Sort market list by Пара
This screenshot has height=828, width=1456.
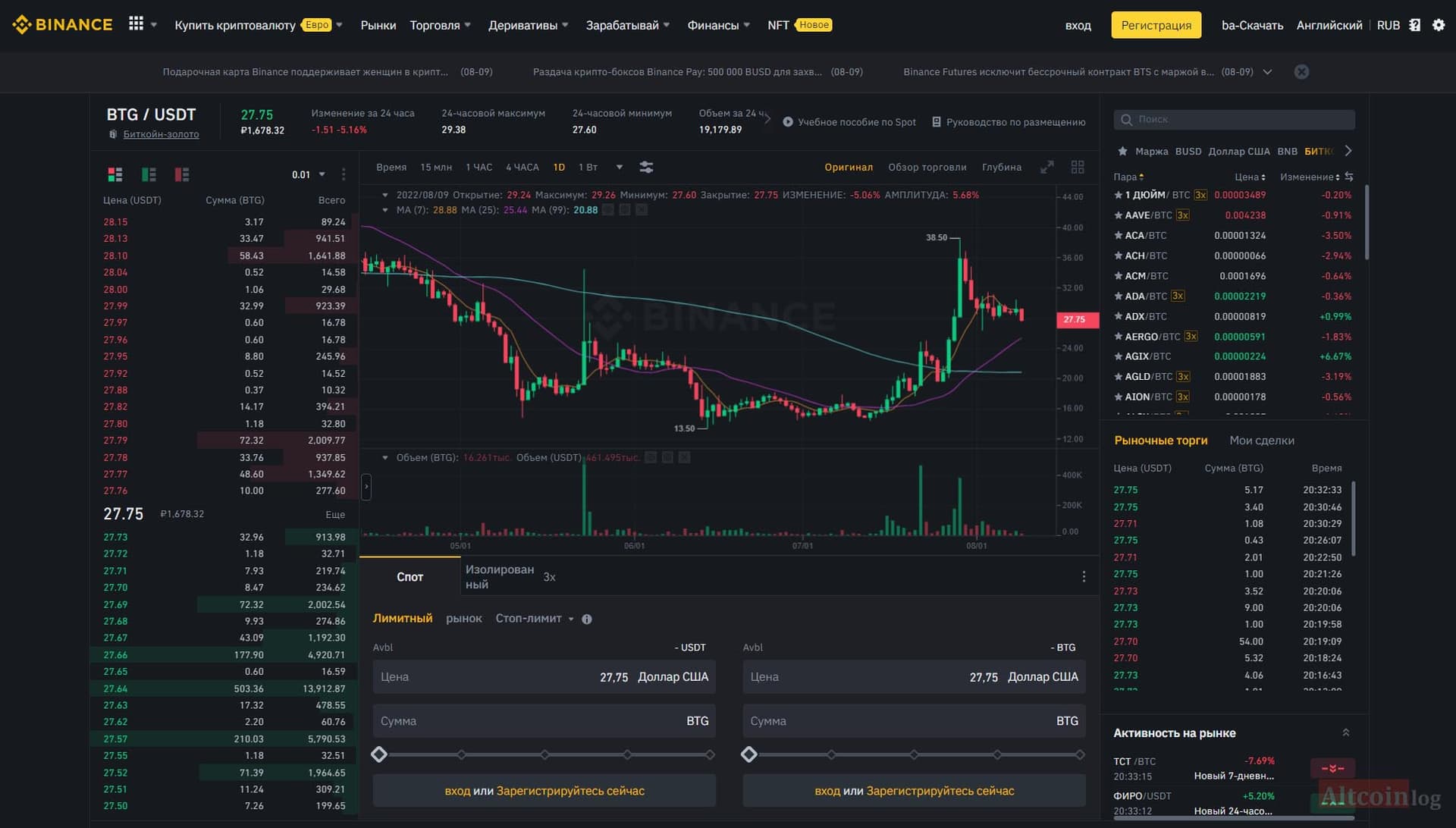click(x=1128, y=177)
